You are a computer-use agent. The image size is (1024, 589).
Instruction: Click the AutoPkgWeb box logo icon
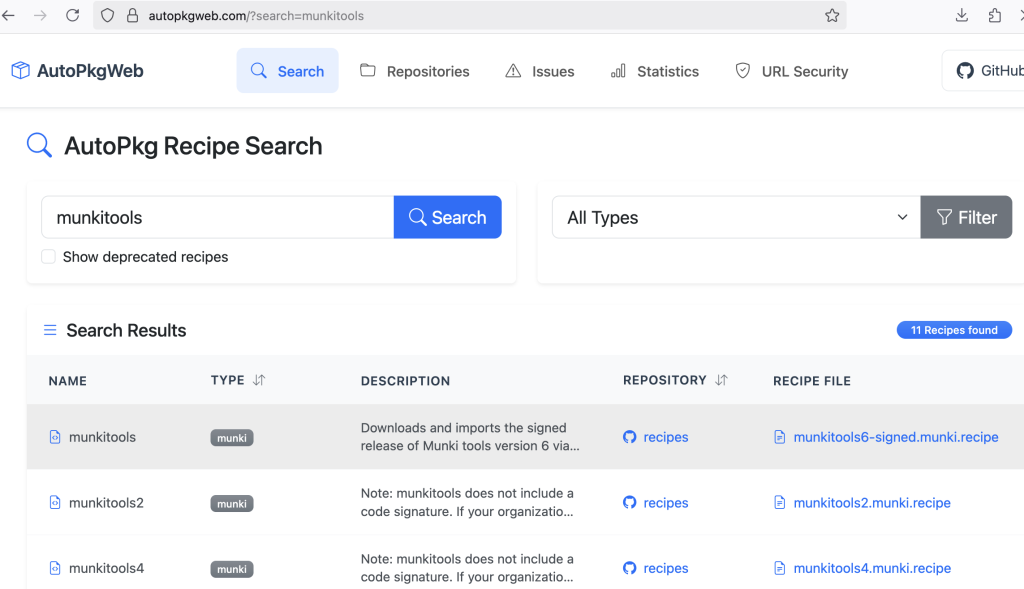(x=20, y=71)
